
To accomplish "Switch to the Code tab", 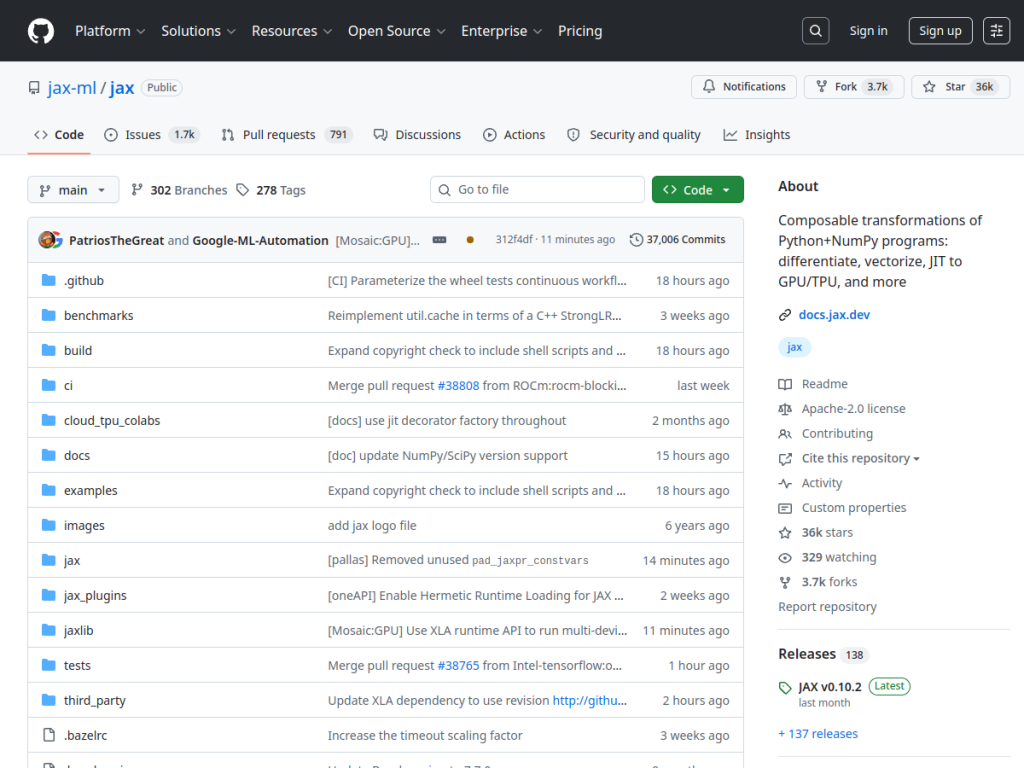I will (59, 135).
